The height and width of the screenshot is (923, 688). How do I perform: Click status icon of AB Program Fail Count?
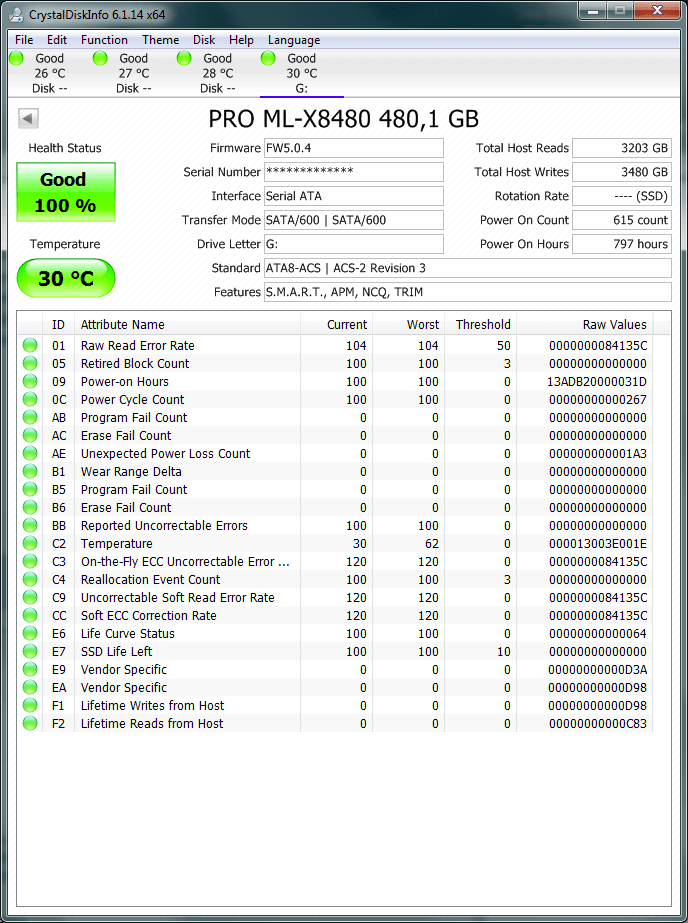click(29, 417)
